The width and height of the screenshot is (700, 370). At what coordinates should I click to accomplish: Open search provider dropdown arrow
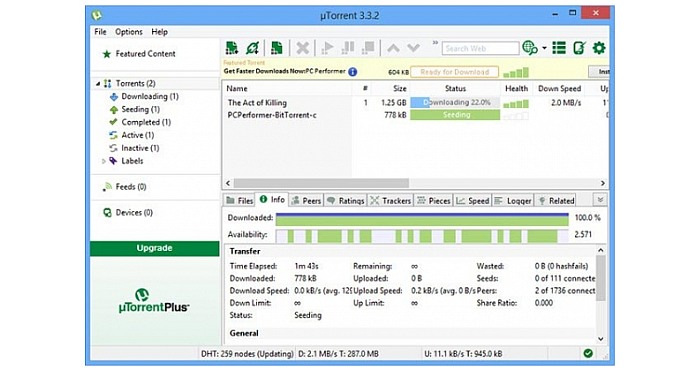pos(544,48)
